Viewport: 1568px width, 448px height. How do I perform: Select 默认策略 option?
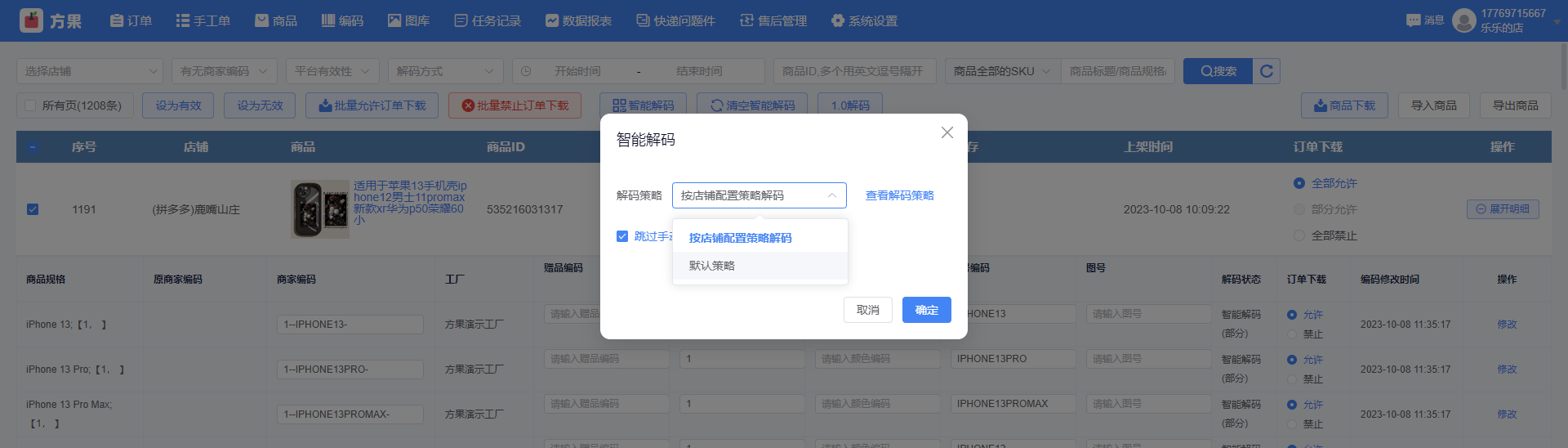[x=759, y=266]
